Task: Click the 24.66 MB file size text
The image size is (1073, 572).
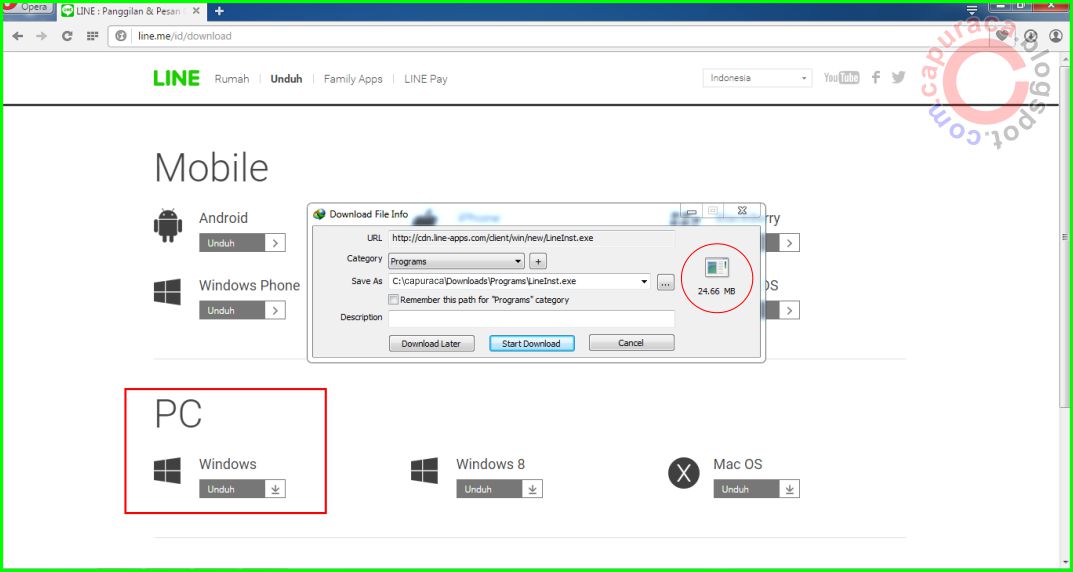Action: (x=716, y=291)
